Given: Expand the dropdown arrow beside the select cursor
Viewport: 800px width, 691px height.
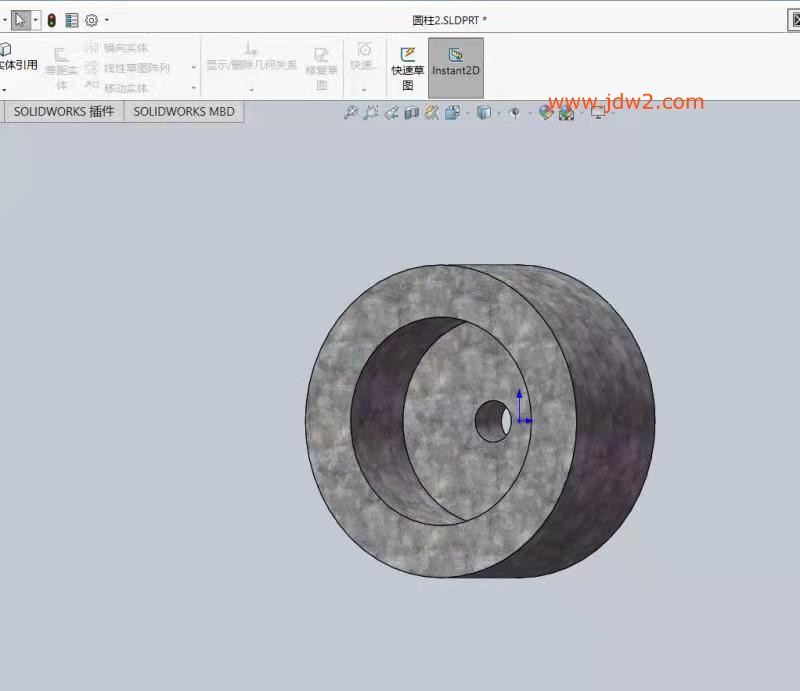Looking at the screenshot, I should coord(36,20).
